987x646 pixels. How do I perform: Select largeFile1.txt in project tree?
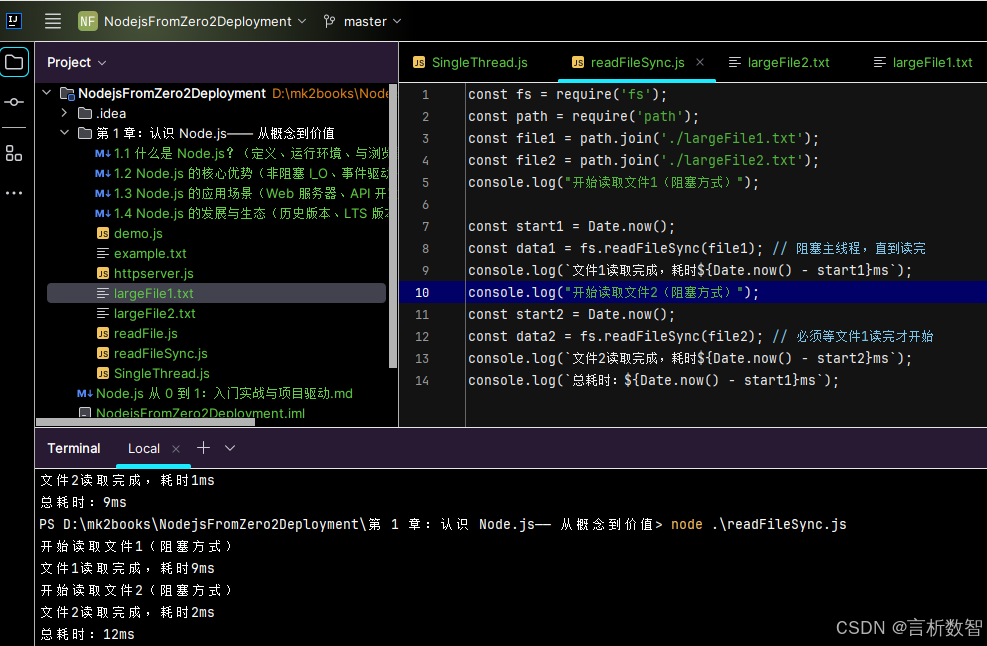216,293
